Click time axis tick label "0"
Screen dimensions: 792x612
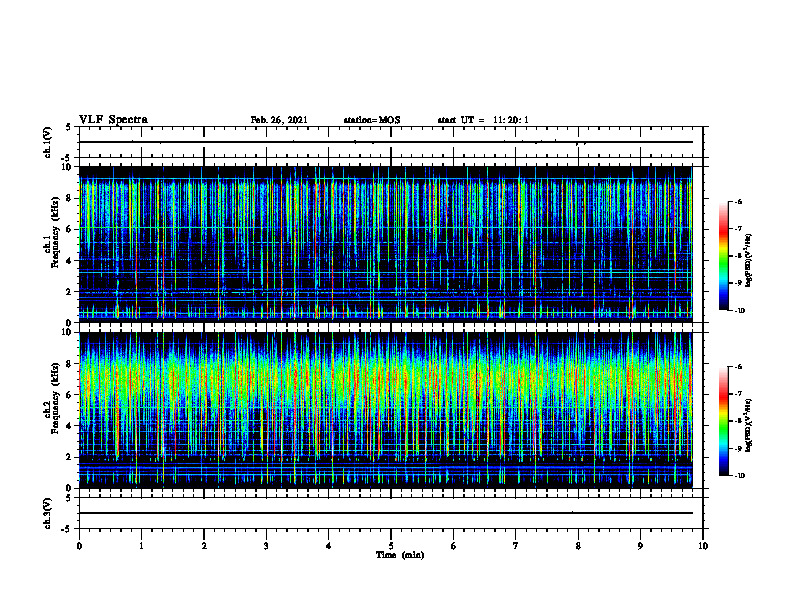[x=79, y=546]
